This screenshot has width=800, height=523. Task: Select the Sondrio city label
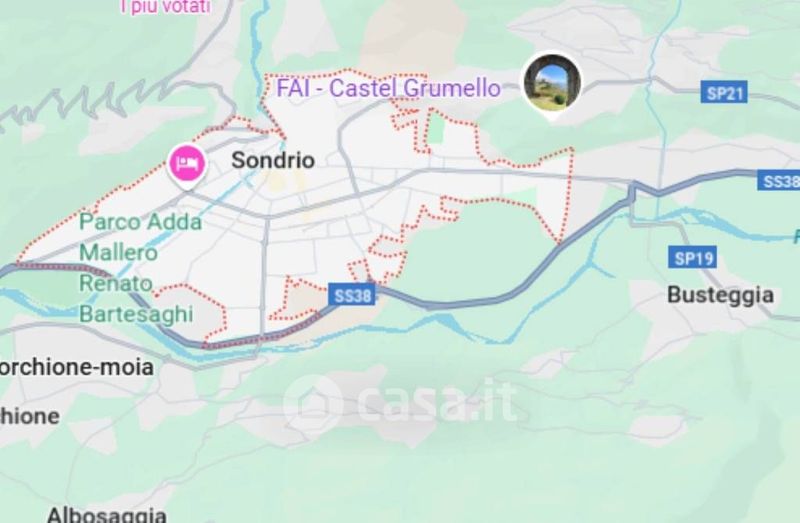pyautogui.click(x=273, y=160)
